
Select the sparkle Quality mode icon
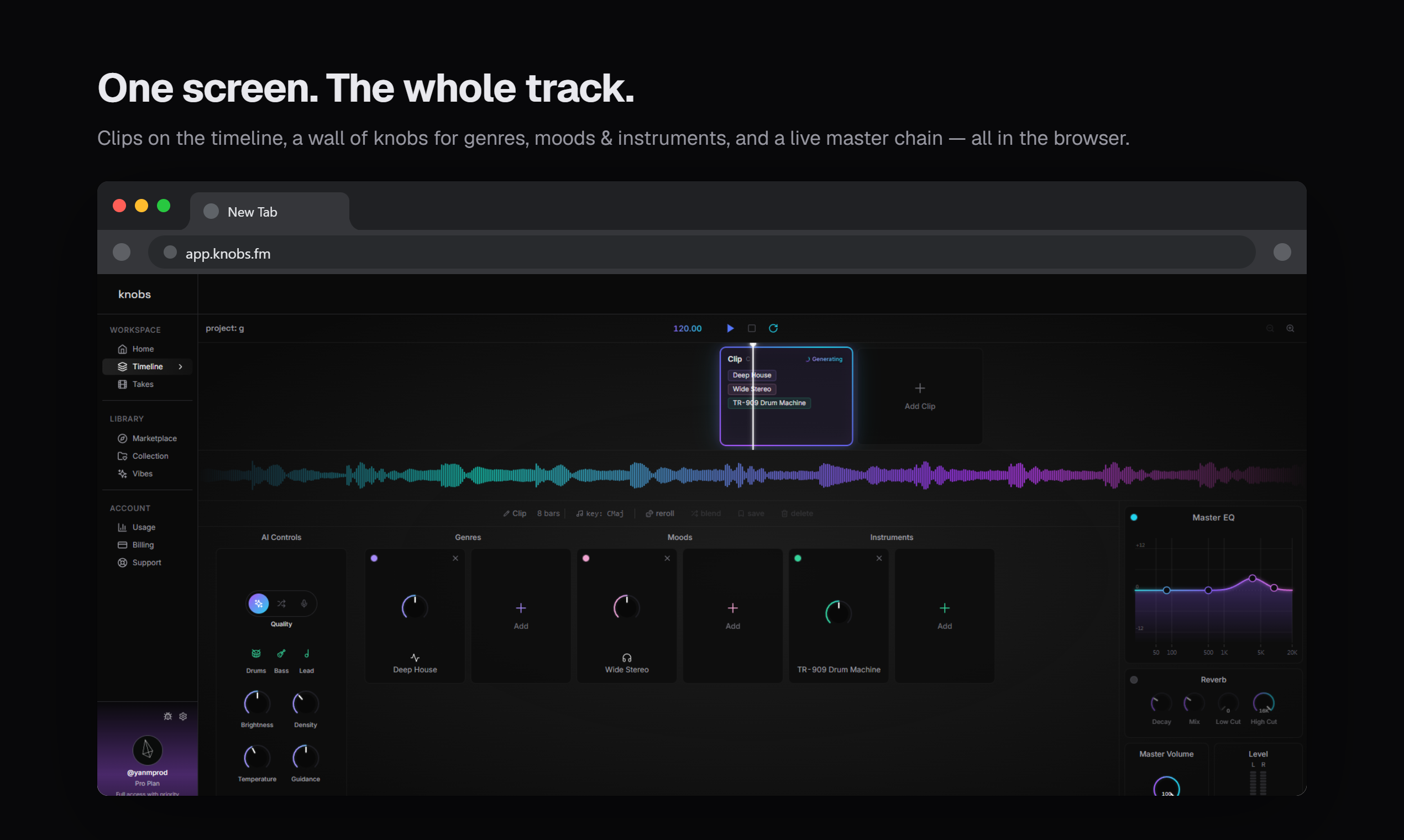(x=259, y=603)
